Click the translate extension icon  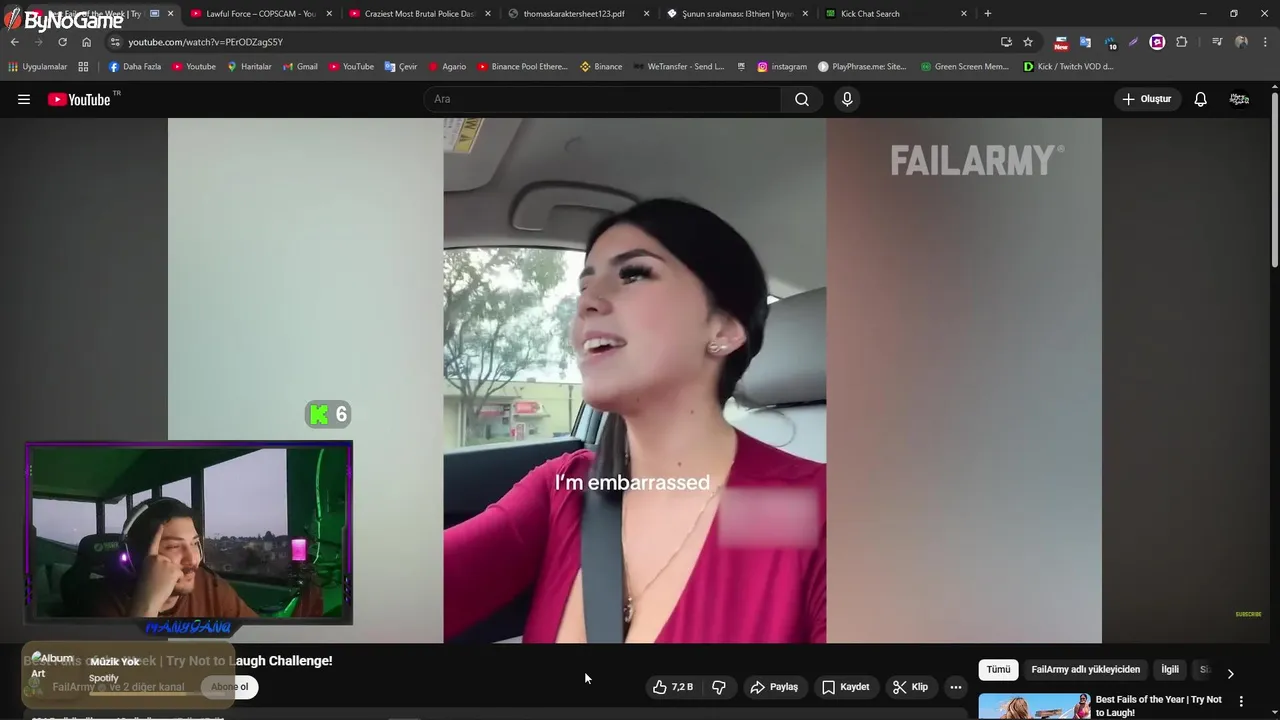point(1085,42)
